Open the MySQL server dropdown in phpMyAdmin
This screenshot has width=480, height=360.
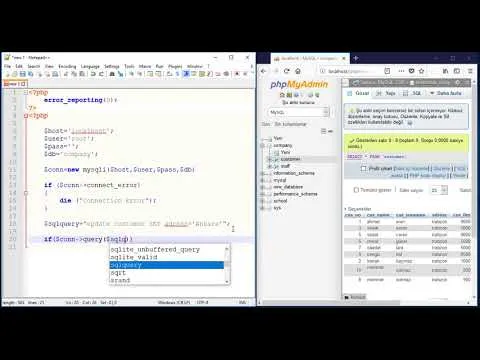298,112
